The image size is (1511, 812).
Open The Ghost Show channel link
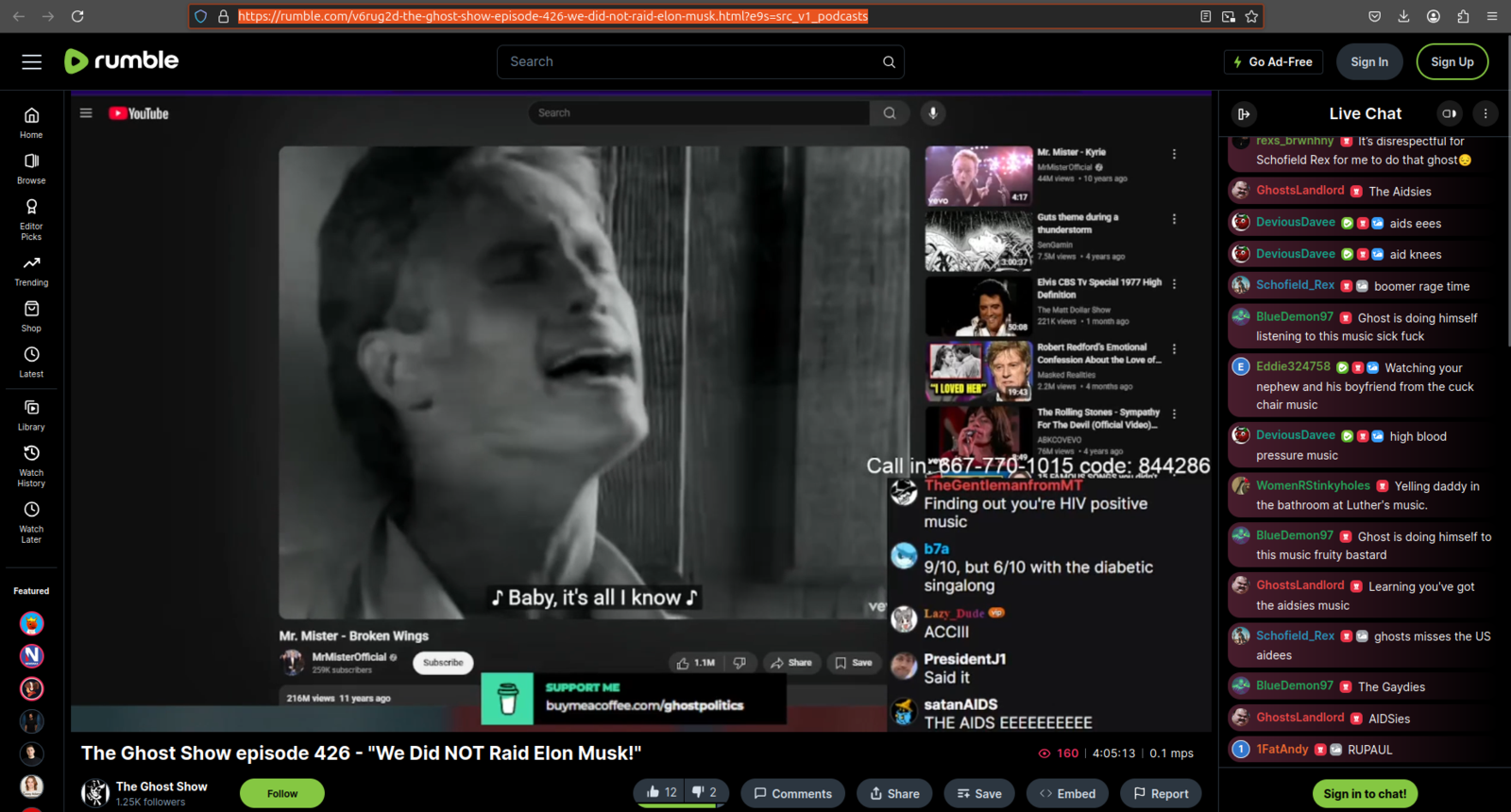tap(161, 787)
